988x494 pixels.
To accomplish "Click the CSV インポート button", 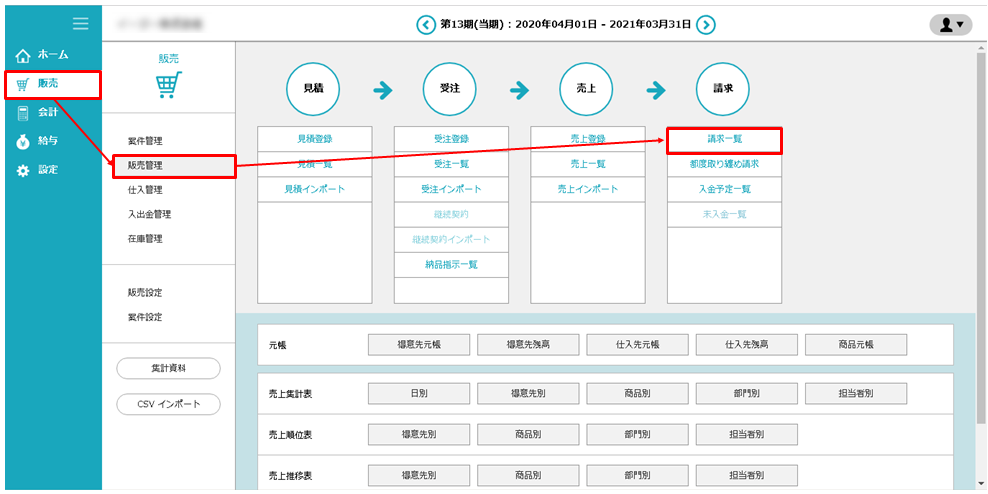I will point(168,404).
